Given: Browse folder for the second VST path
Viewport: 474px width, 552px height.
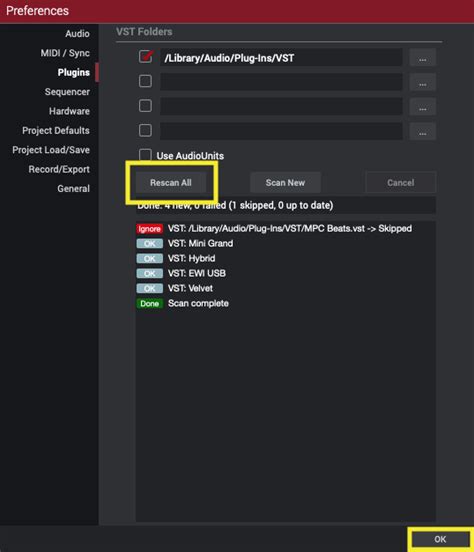Looking at the screenshot, I should (x=423, y=82).
